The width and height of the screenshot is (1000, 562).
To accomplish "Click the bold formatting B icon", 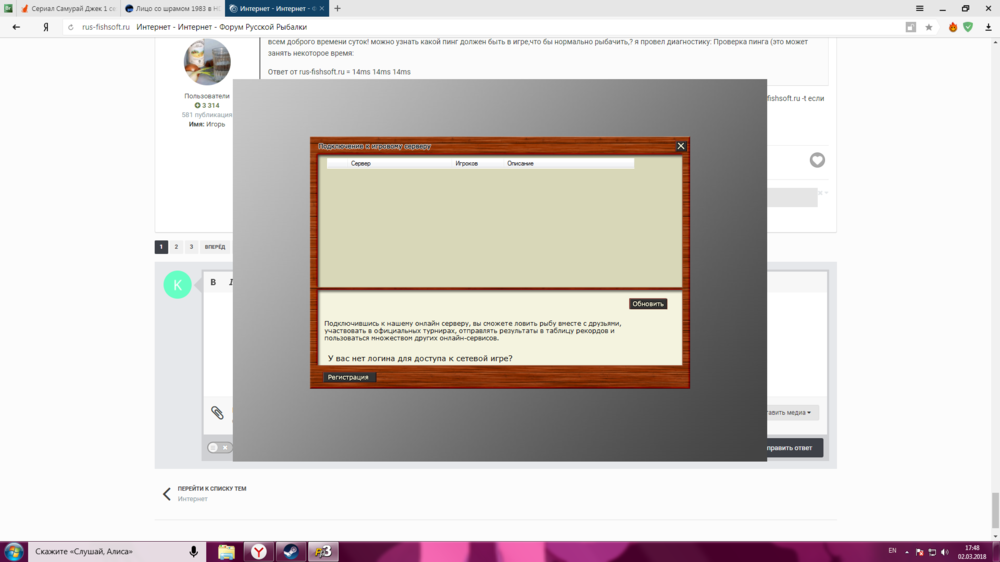I will pyautogui.click(x=213, y=283).
